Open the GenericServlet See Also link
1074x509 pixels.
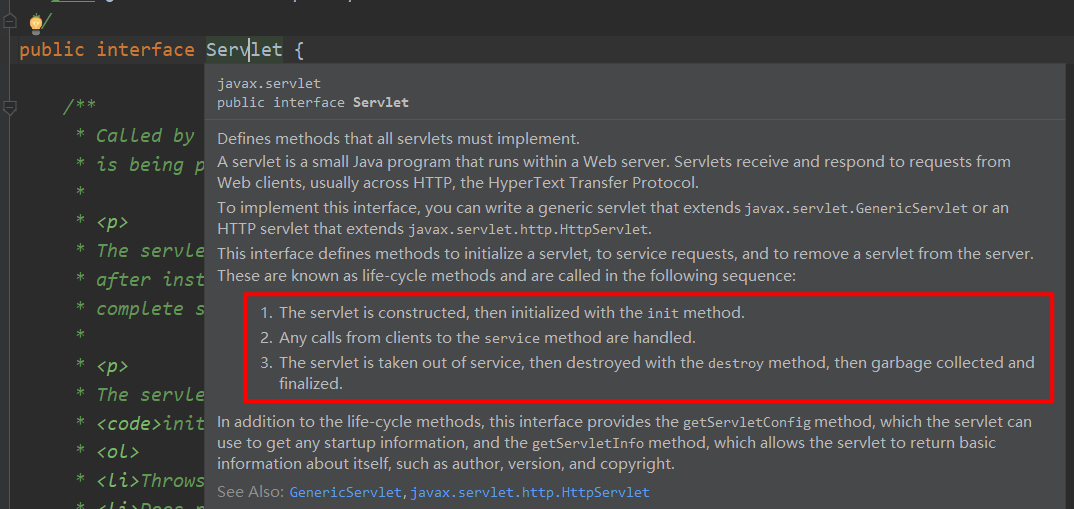pyautogui.click(x=347, y=492)
